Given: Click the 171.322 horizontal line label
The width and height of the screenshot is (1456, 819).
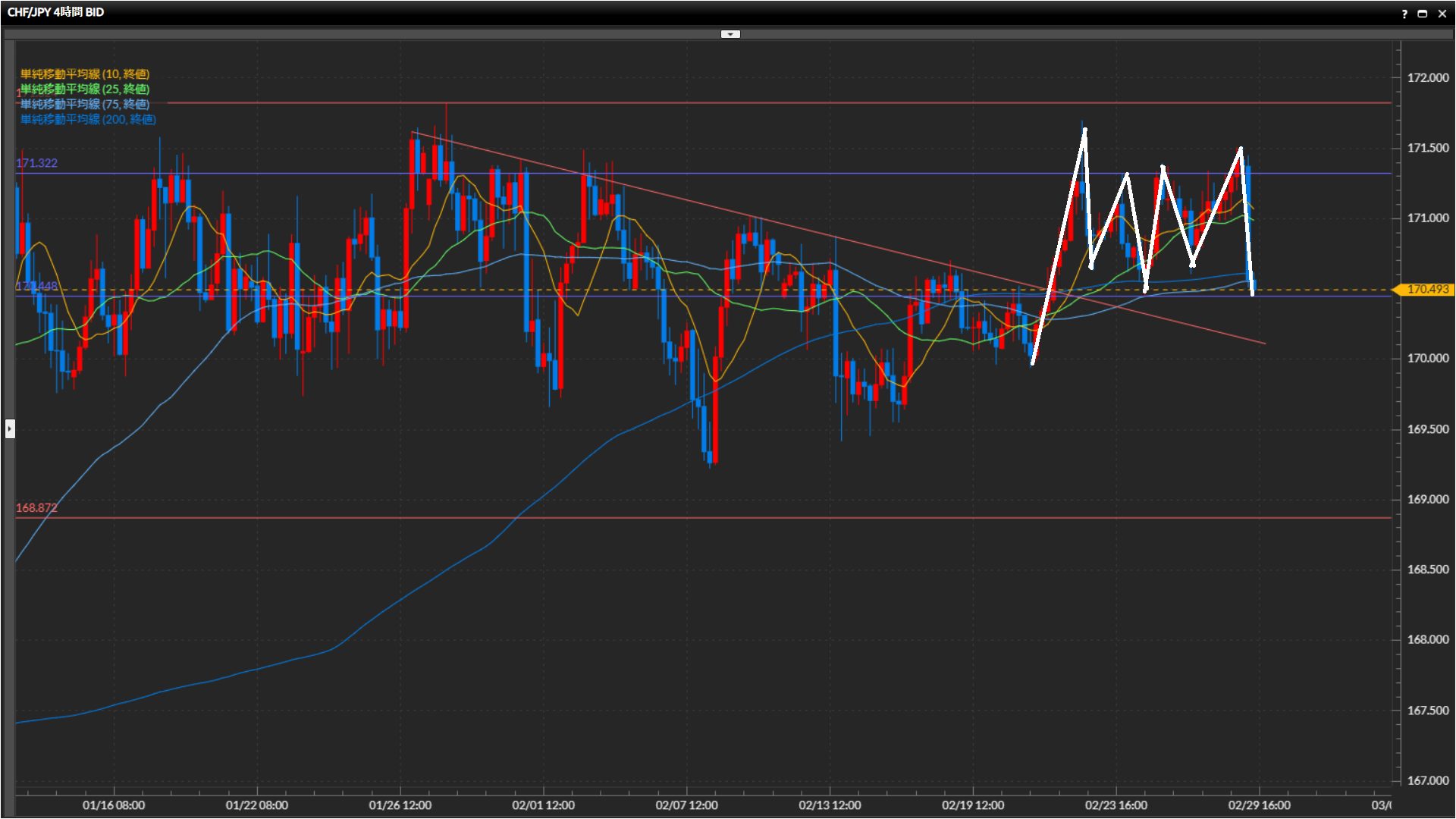Looking at the screenshot, I should click(x=36, y=163).
